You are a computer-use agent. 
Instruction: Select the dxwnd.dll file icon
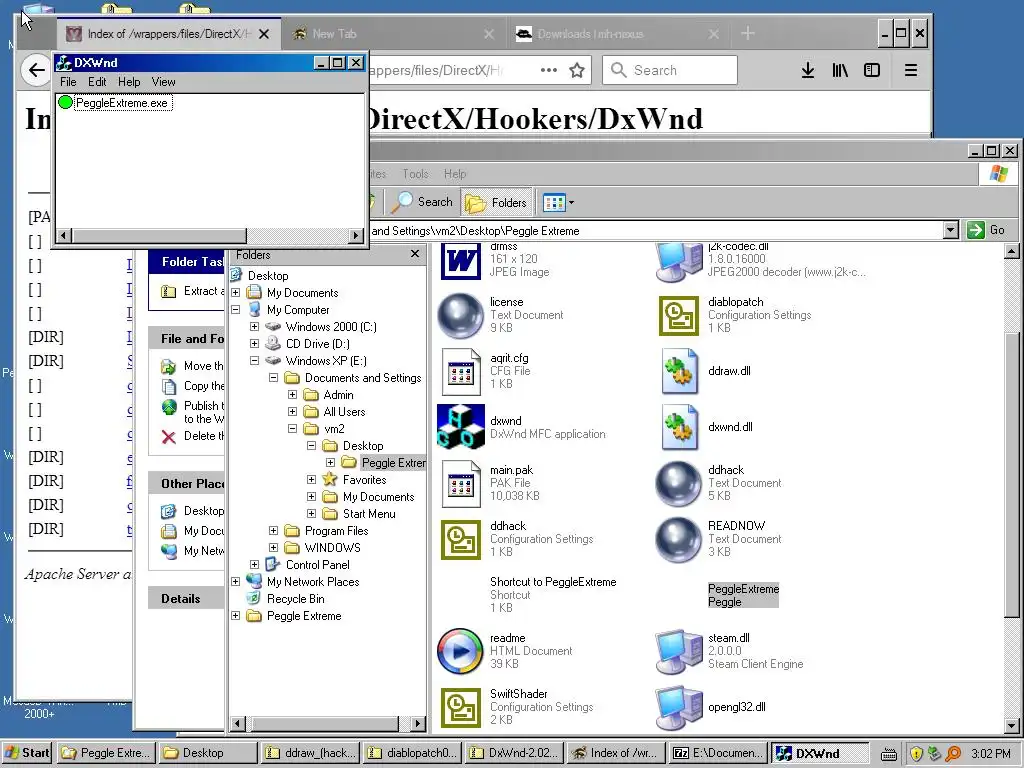(x=679, y=426)
